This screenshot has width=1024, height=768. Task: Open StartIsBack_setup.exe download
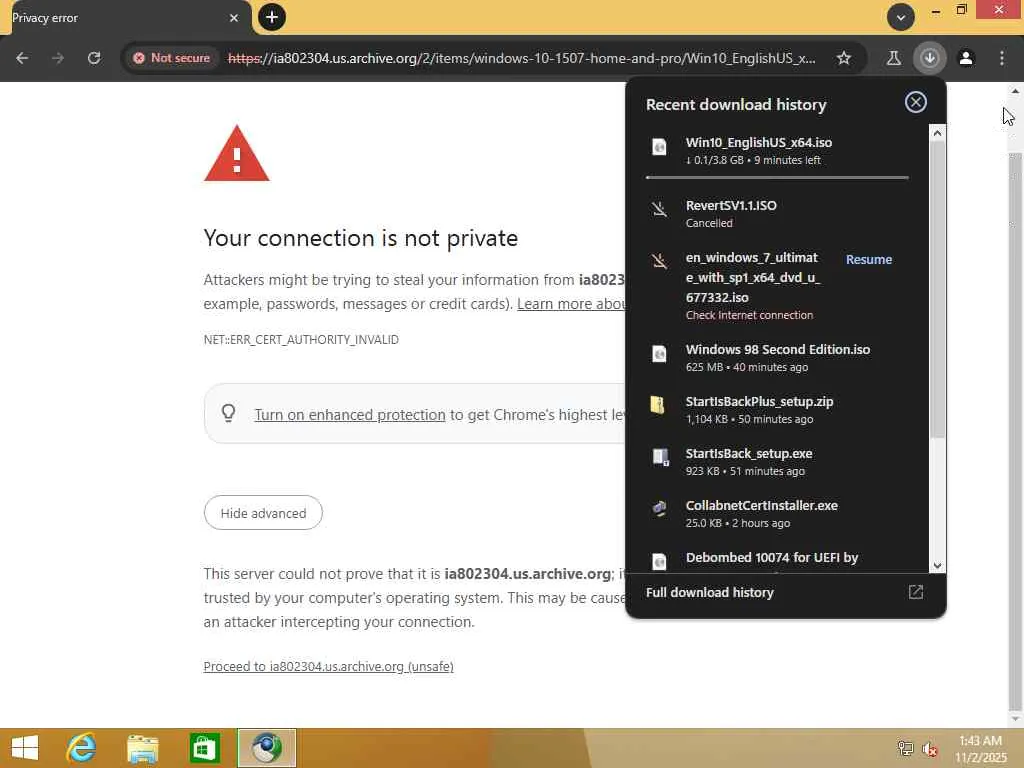[777, 462]
